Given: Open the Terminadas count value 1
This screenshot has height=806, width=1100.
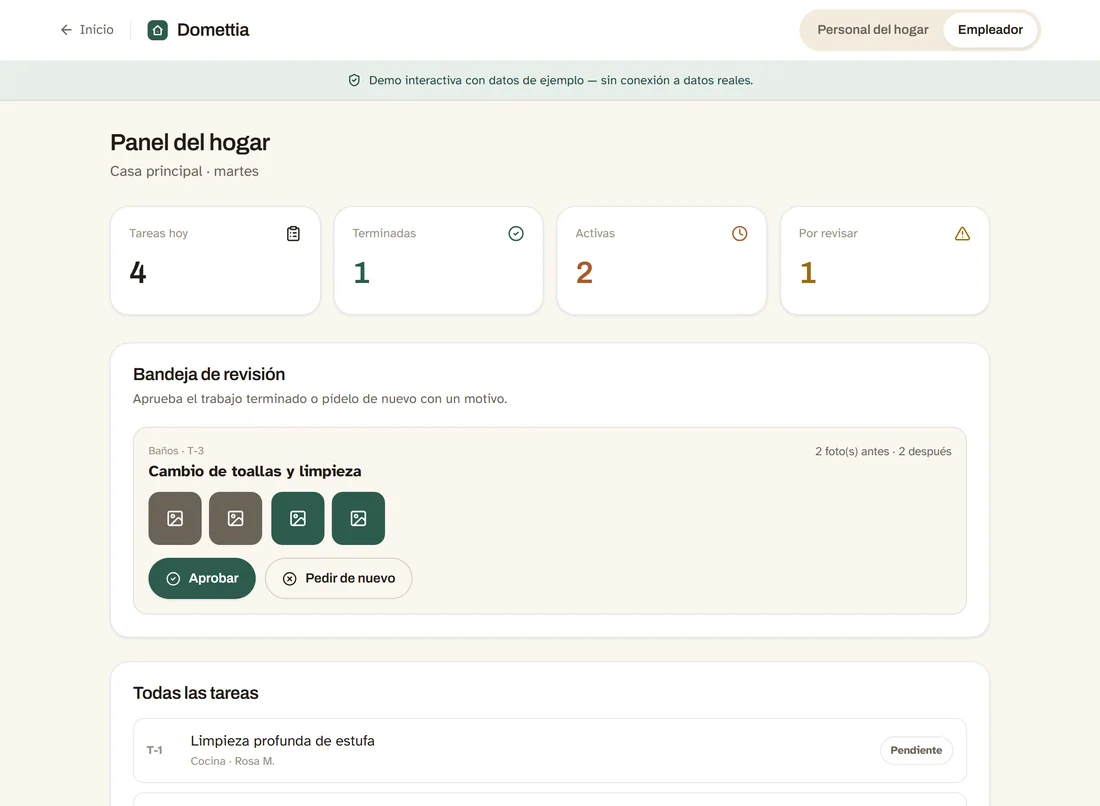Looking at the screenshot, I should click(x=361, y=272).
